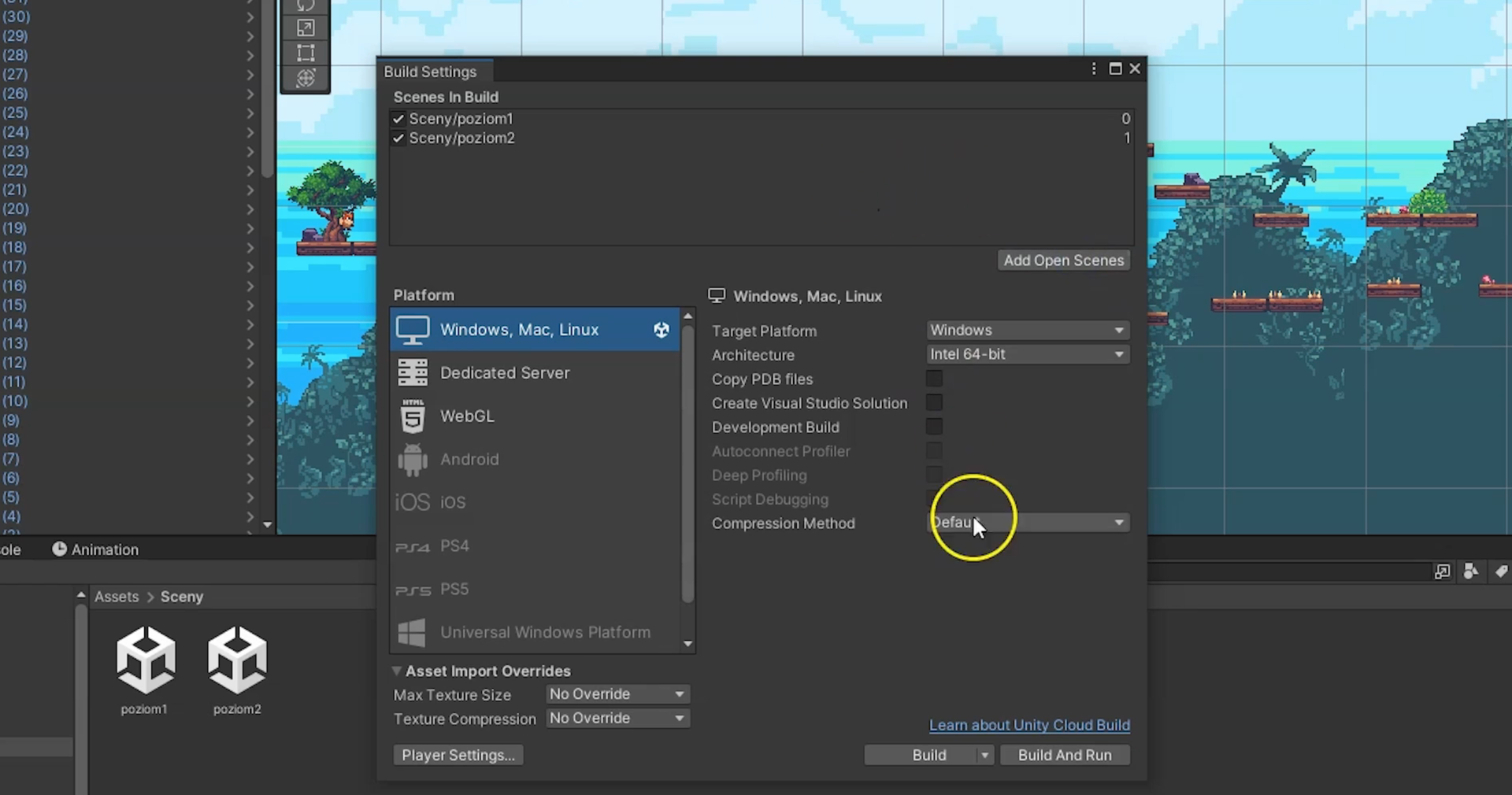Open the Architecture dropdown
Screen dimensions: 1512x795
(x=1027, y=355)
